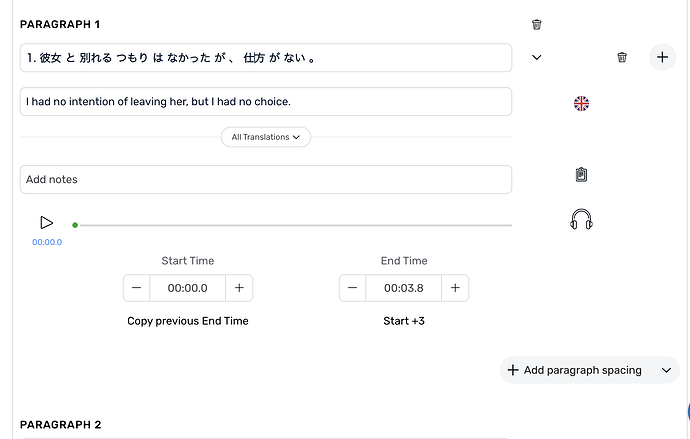690x439 pixels.
Task: Increase the End Time with plus
Action: coord(455,288)
